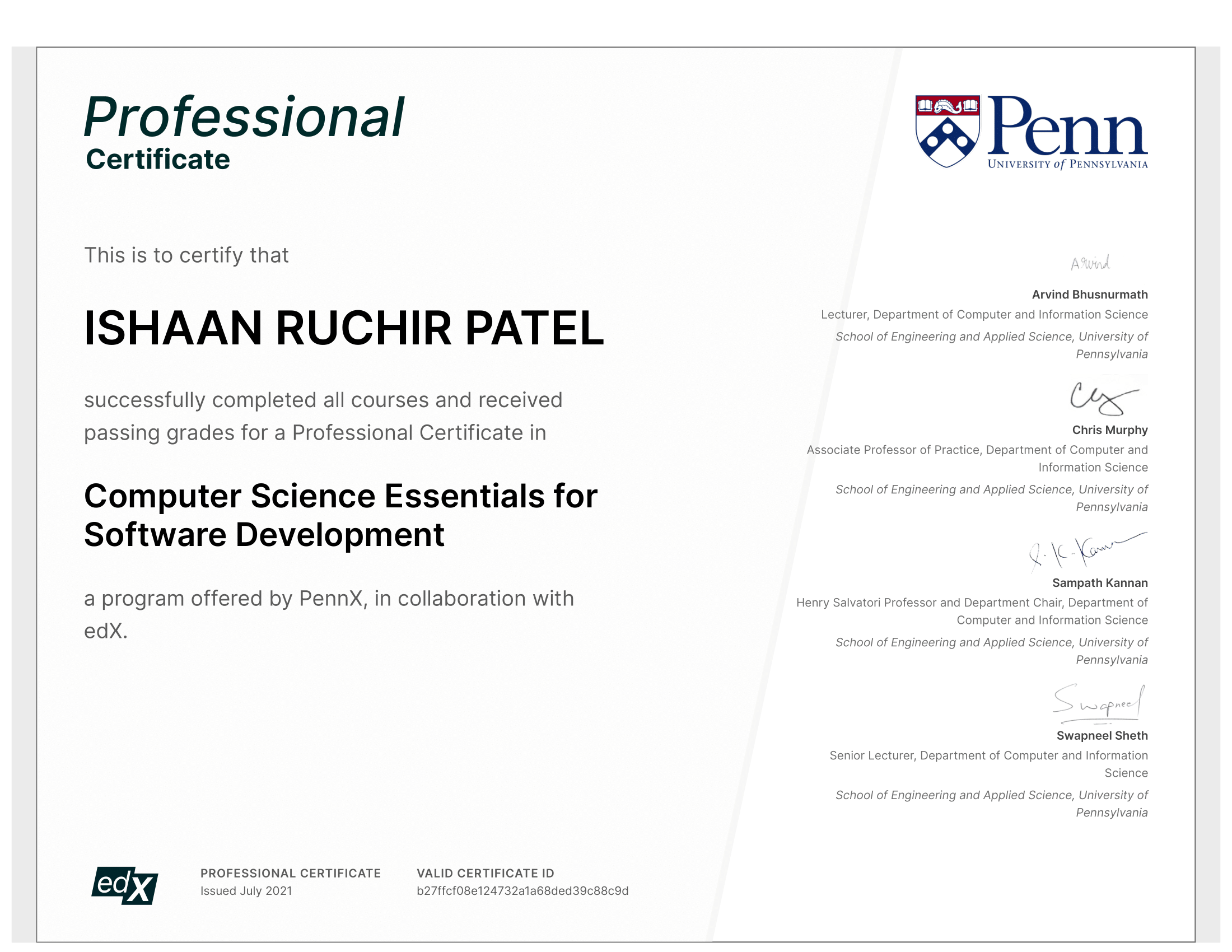
Task: Click Chris Murphy's handwritten signature
Action: (x=1104, y=398)
